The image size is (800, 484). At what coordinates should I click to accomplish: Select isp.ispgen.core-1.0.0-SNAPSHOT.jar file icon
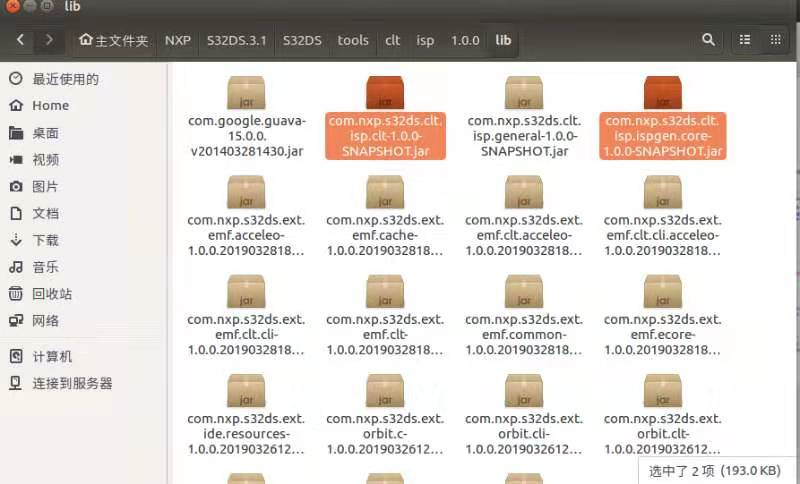663,93
